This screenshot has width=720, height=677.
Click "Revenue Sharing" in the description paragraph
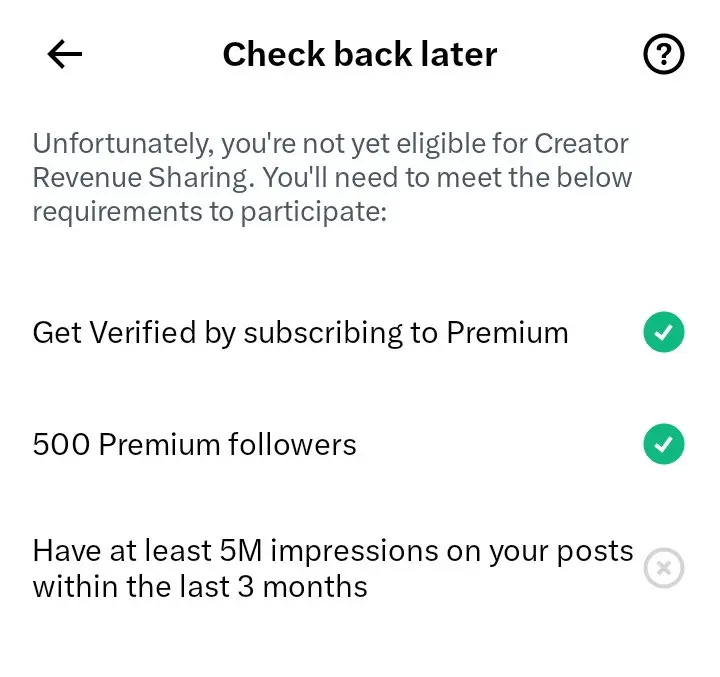(x=143, y=178)
